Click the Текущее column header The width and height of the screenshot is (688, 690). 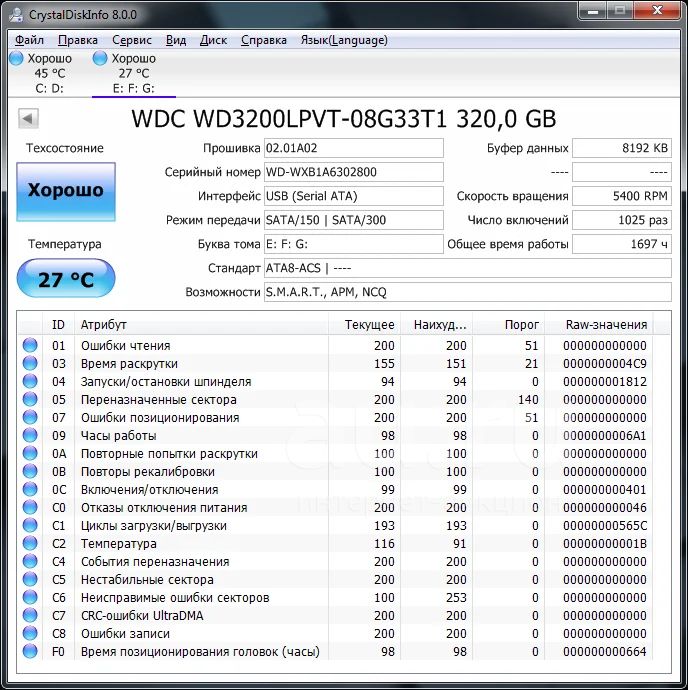coord(364,325)
